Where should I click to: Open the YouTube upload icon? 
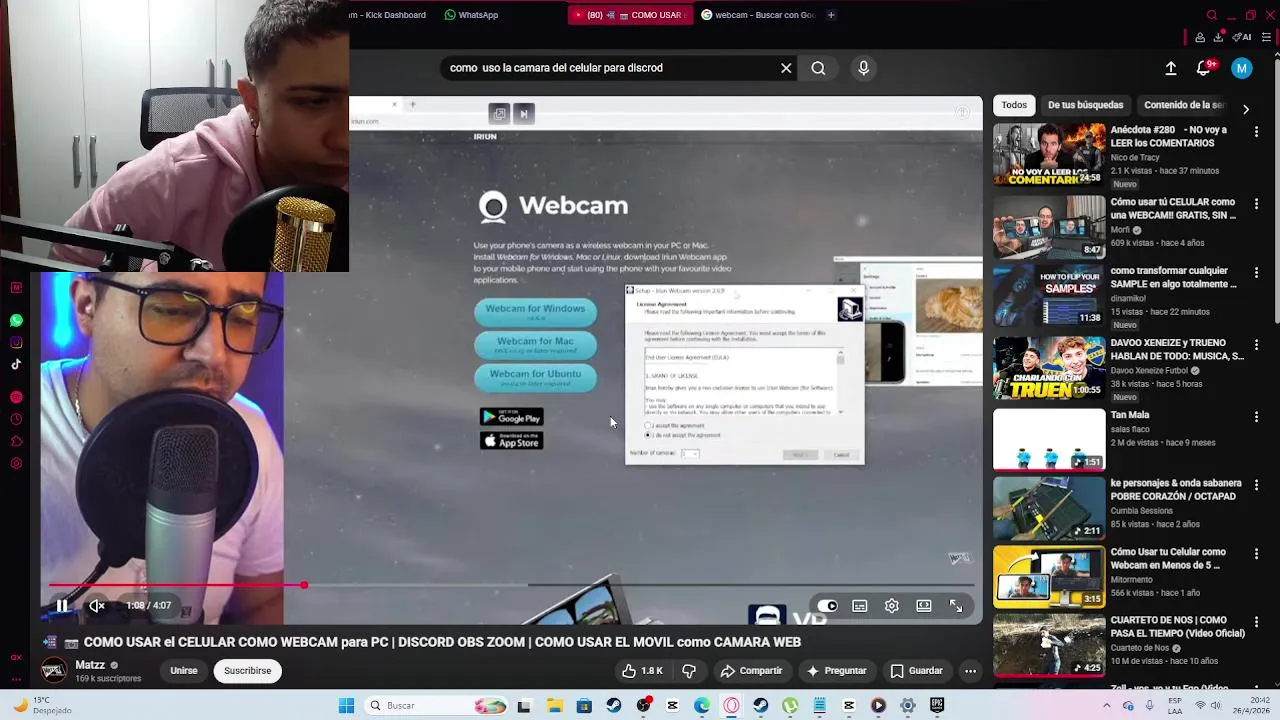pos(1171,68)
